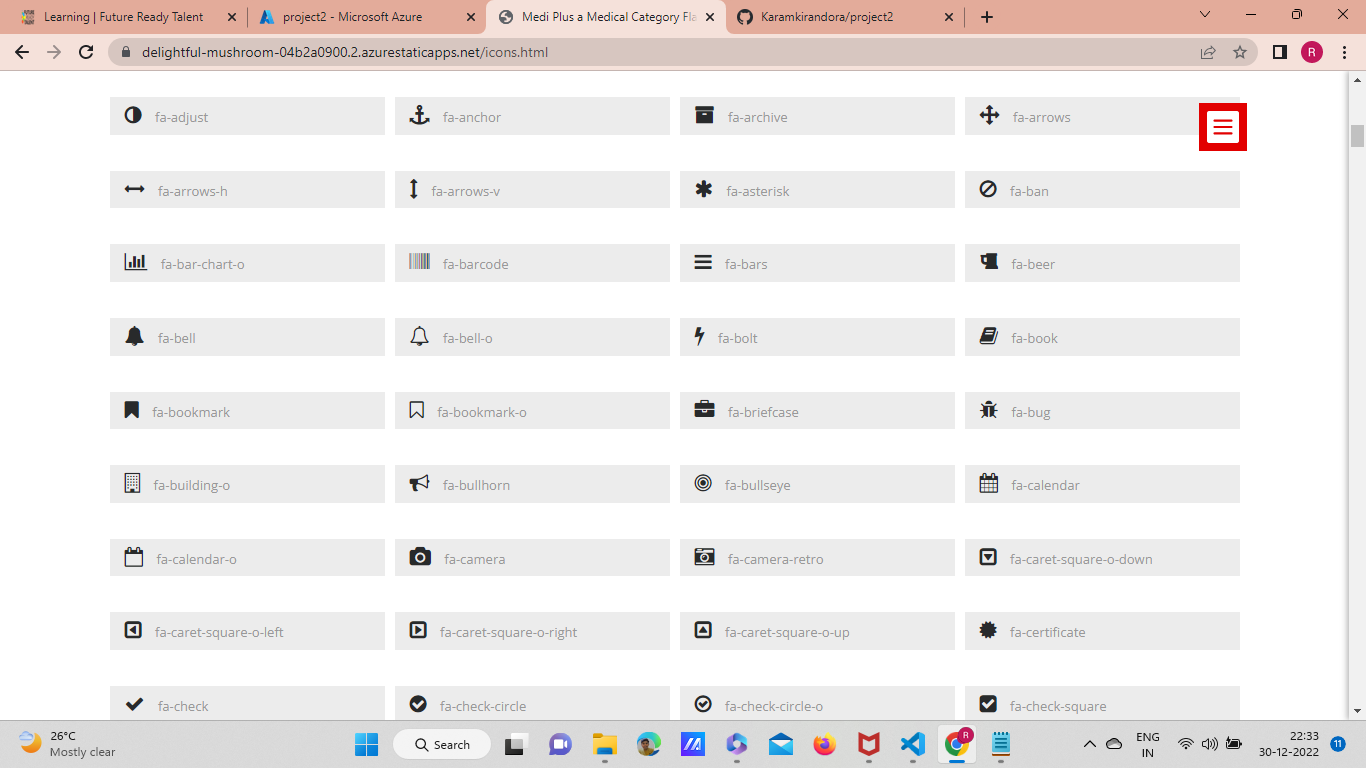Image resolution: width=1366 pixels, height=768 pixels.
Task: Bookmark this page using the star icon
Action: [1239, 52]
